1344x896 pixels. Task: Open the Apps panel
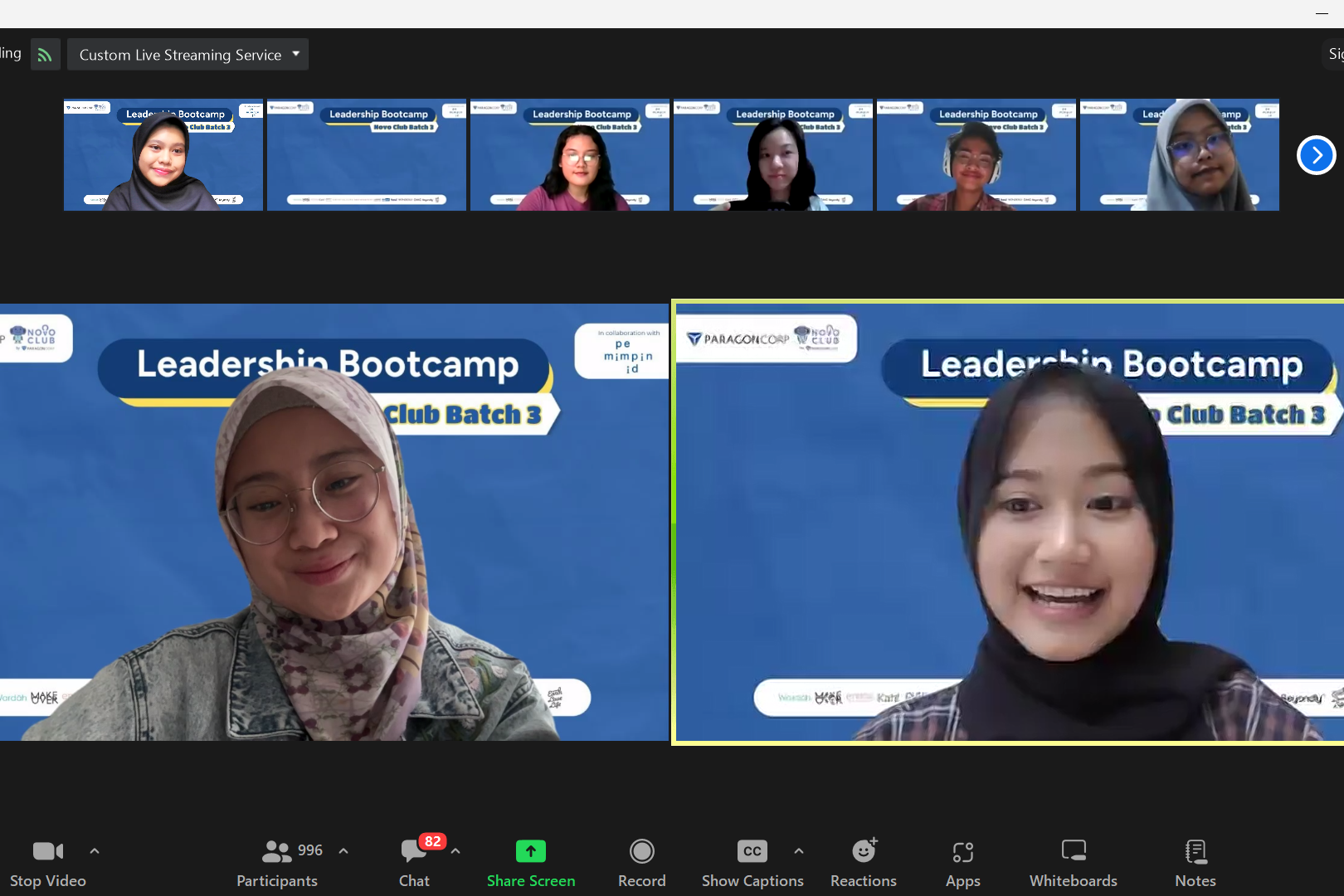pyautogui.click(x=962, y=863)
